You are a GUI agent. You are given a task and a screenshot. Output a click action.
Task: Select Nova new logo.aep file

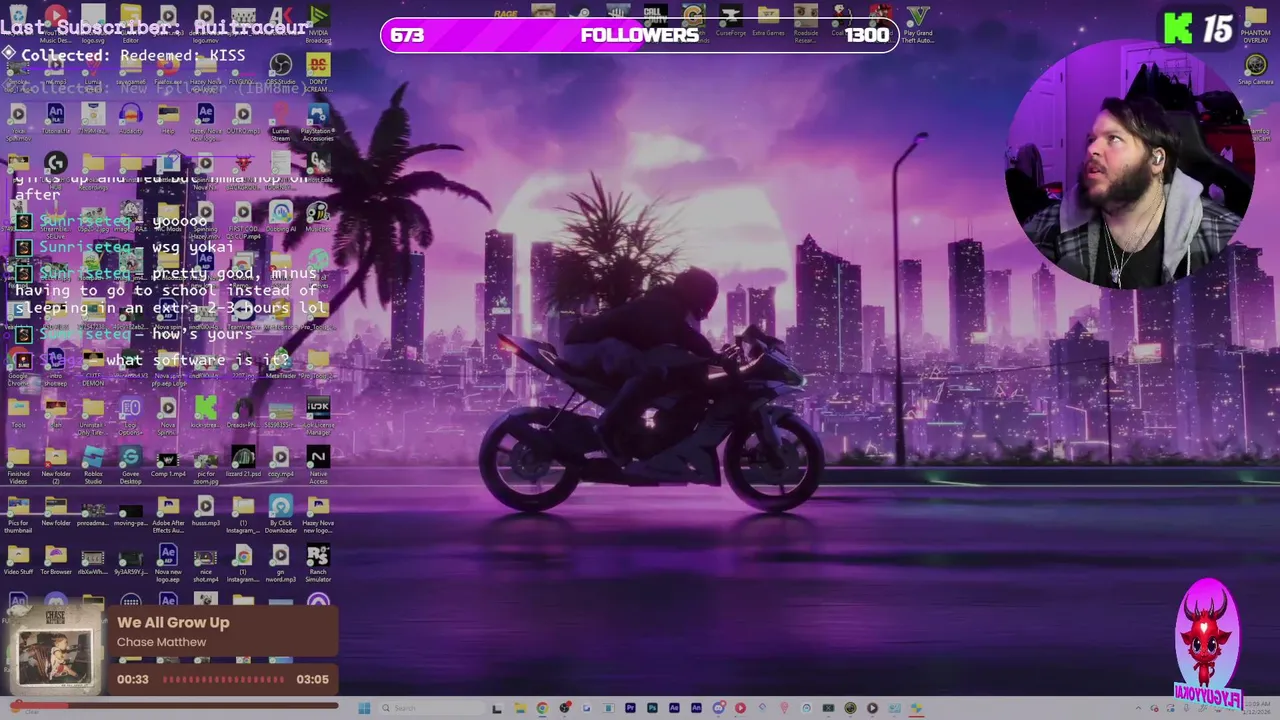168,564
